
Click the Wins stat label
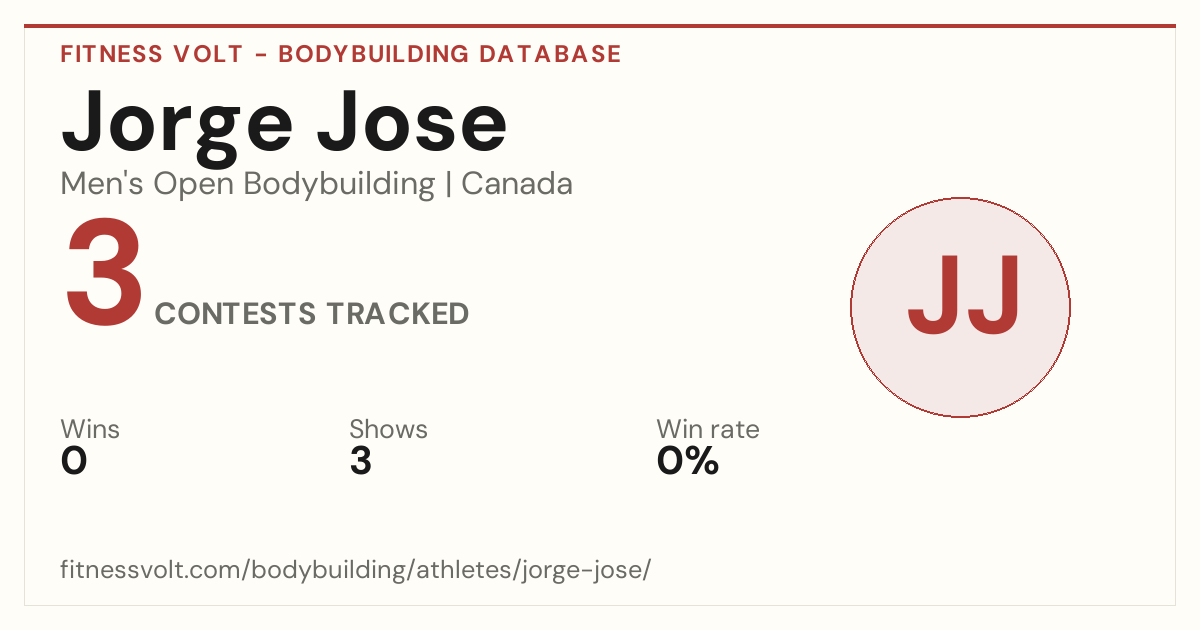point(90,429)
